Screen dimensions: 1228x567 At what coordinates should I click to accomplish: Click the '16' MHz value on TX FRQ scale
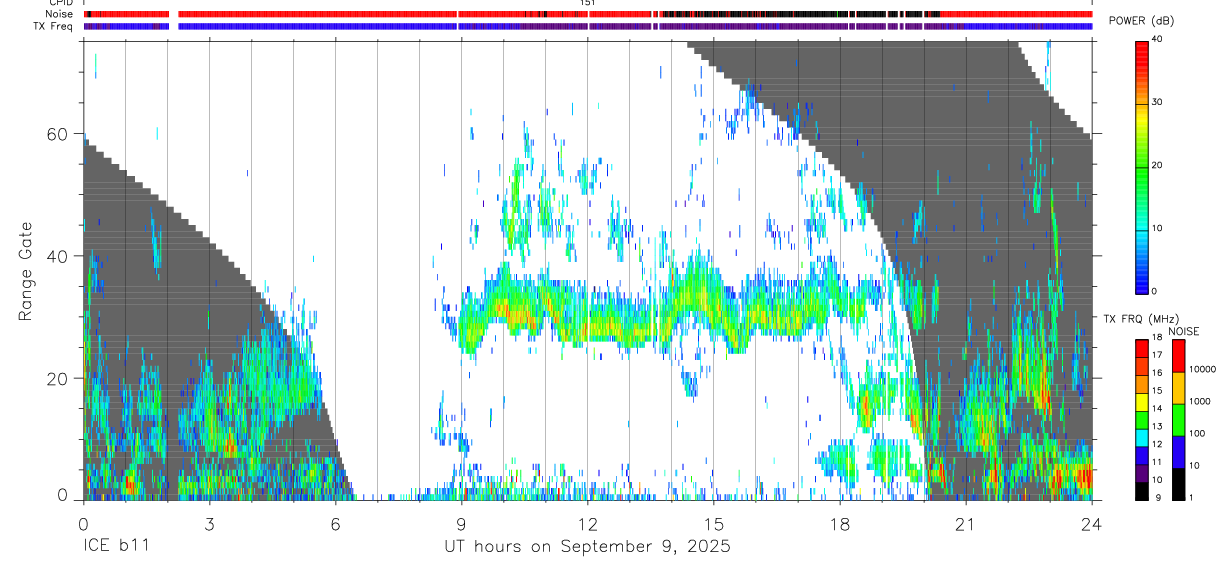1159,372
